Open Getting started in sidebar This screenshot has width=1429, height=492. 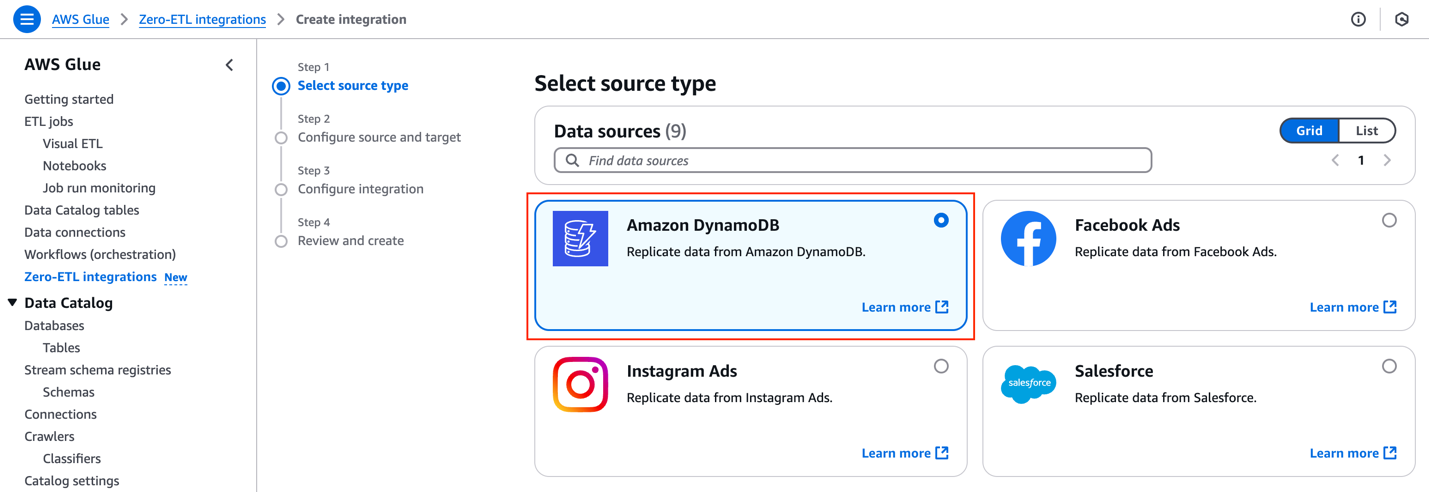[x=69, y=99]
